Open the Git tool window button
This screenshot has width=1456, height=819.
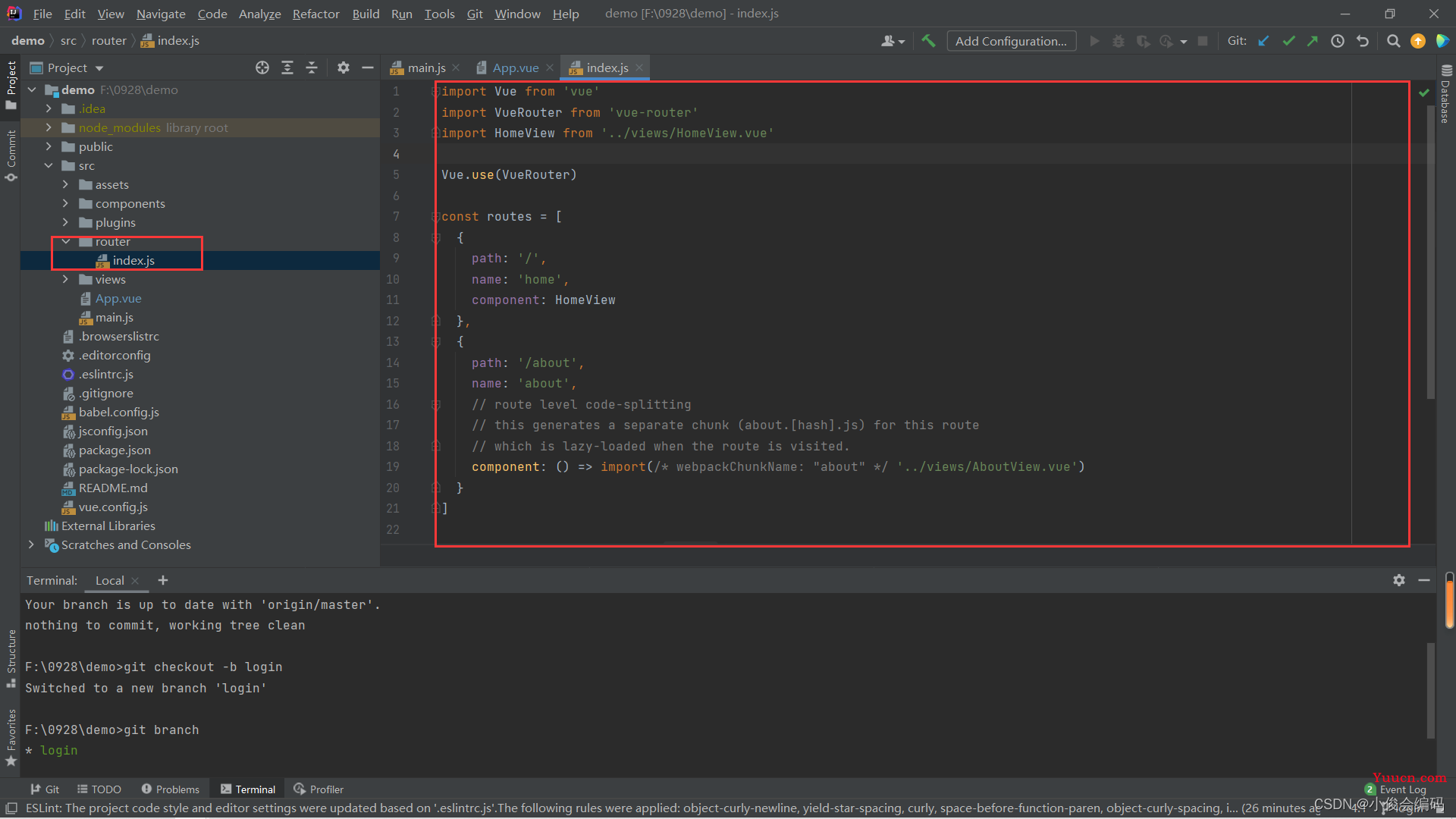[x=45, y=789]
